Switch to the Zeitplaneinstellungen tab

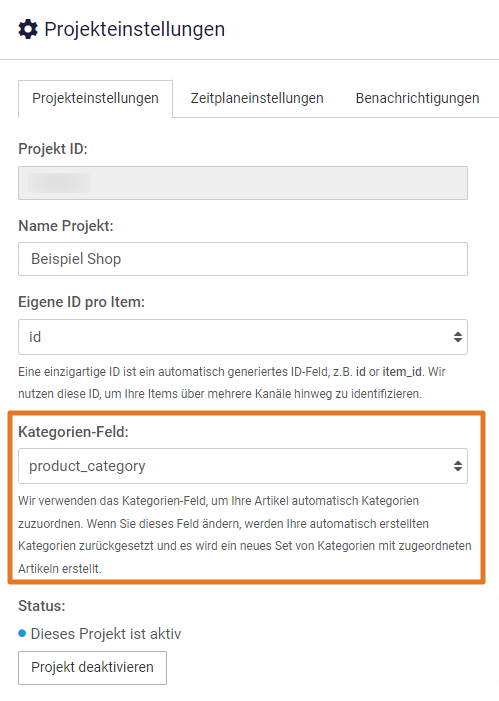[257, 98]
